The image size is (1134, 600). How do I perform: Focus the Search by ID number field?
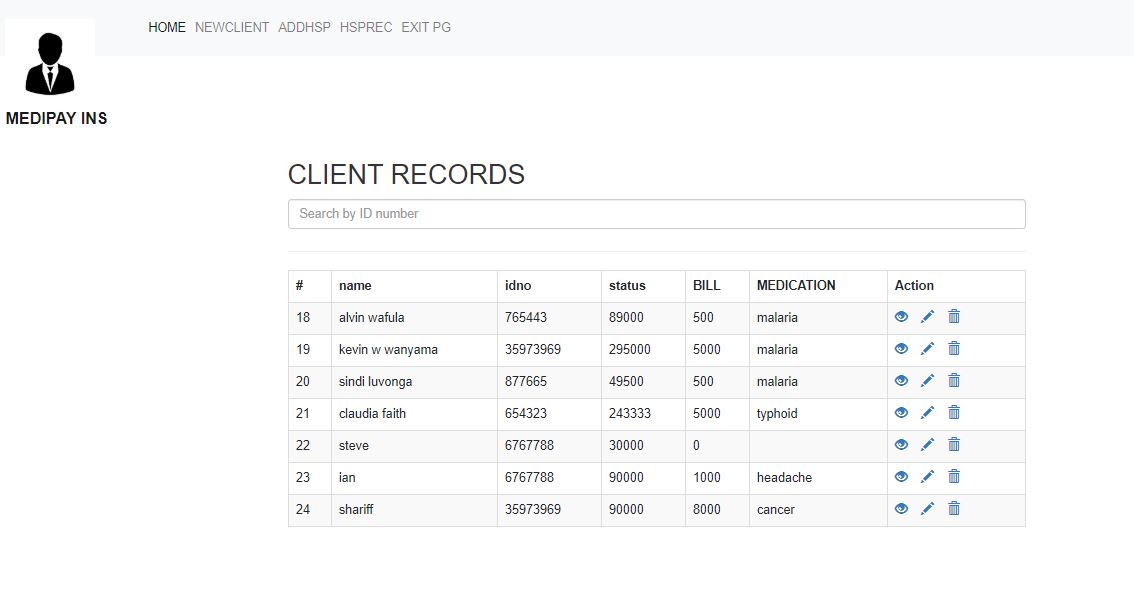pos(657,214)
